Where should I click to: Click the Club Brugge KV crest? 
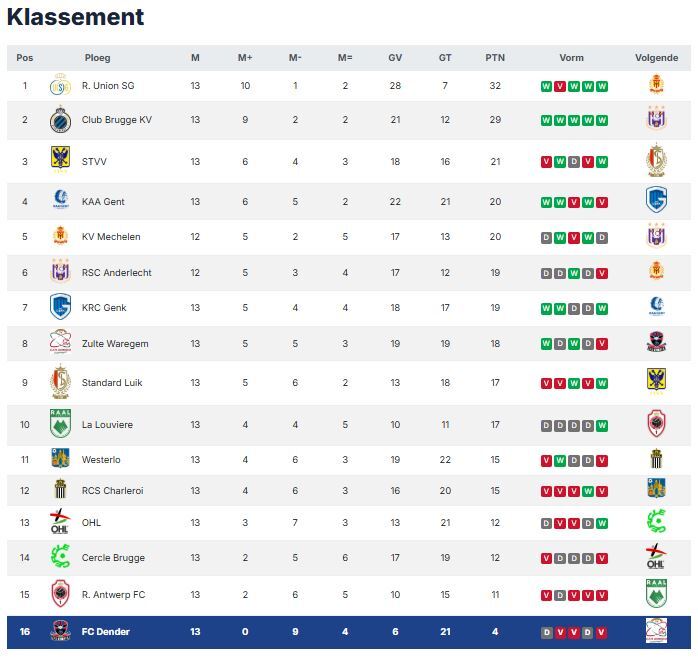click(60, 120)
